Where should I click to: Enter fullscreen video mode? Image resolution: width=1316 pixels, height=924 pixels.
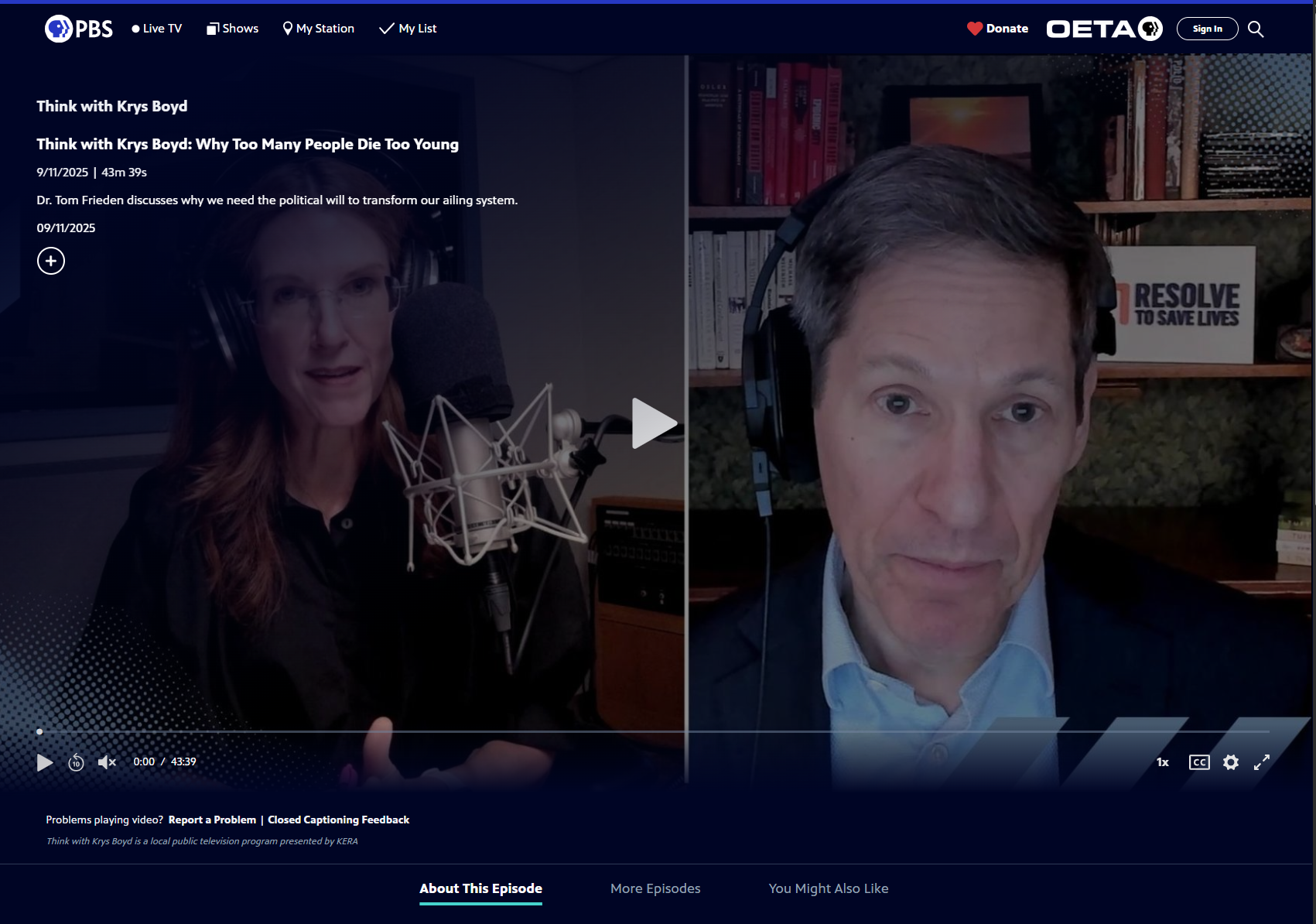1262,762
